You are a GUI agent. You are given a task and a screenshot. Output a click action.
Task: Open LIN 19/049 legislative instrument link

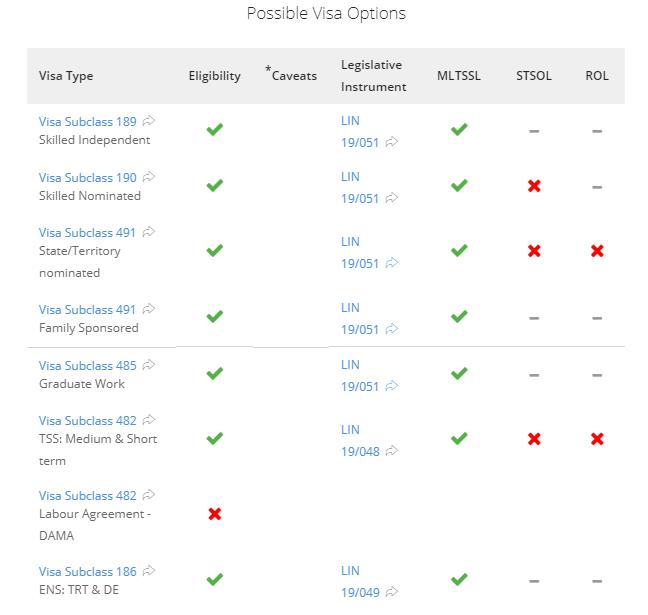(x=360, y=582)
